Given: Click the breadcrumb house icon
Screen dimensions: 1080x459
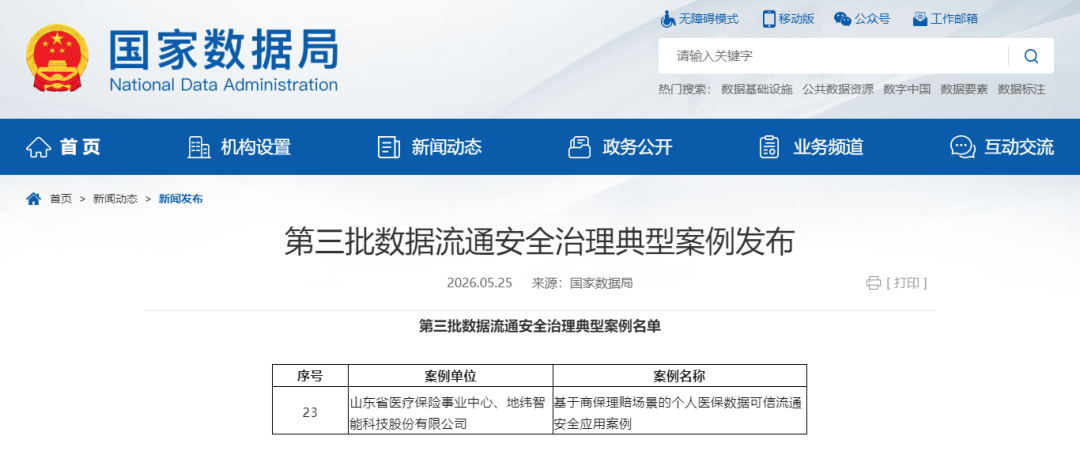Looking at the screenshot, I should click(x=33, y=198).
